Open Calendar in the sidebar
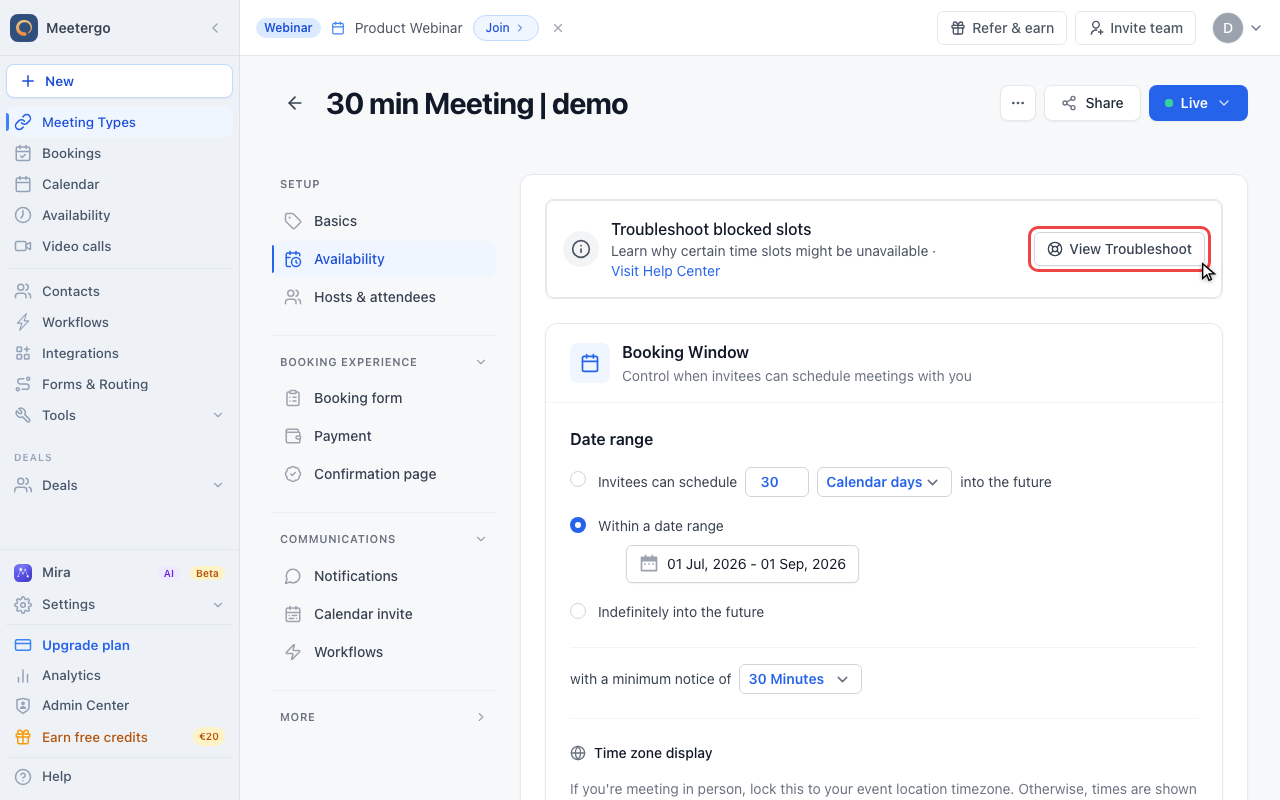Image resolution: width=1280 pixels, height=800 pixels. coord(120,184)
